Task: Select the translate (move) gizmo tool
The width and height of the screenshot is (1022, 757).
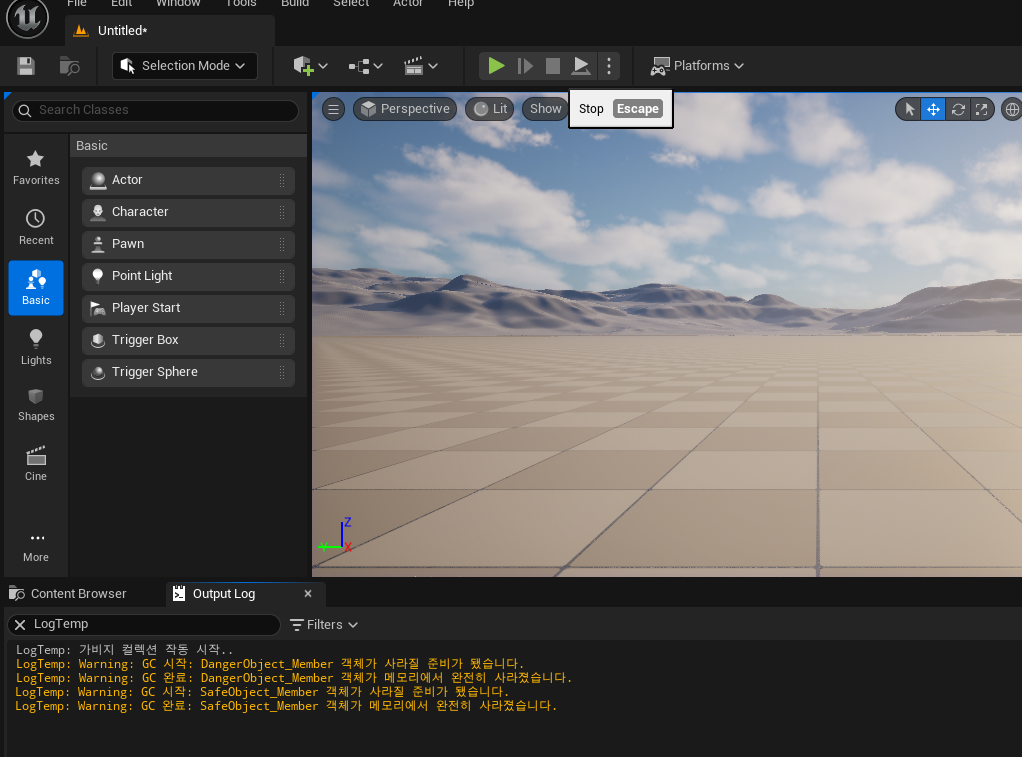Action: (933, 110)
